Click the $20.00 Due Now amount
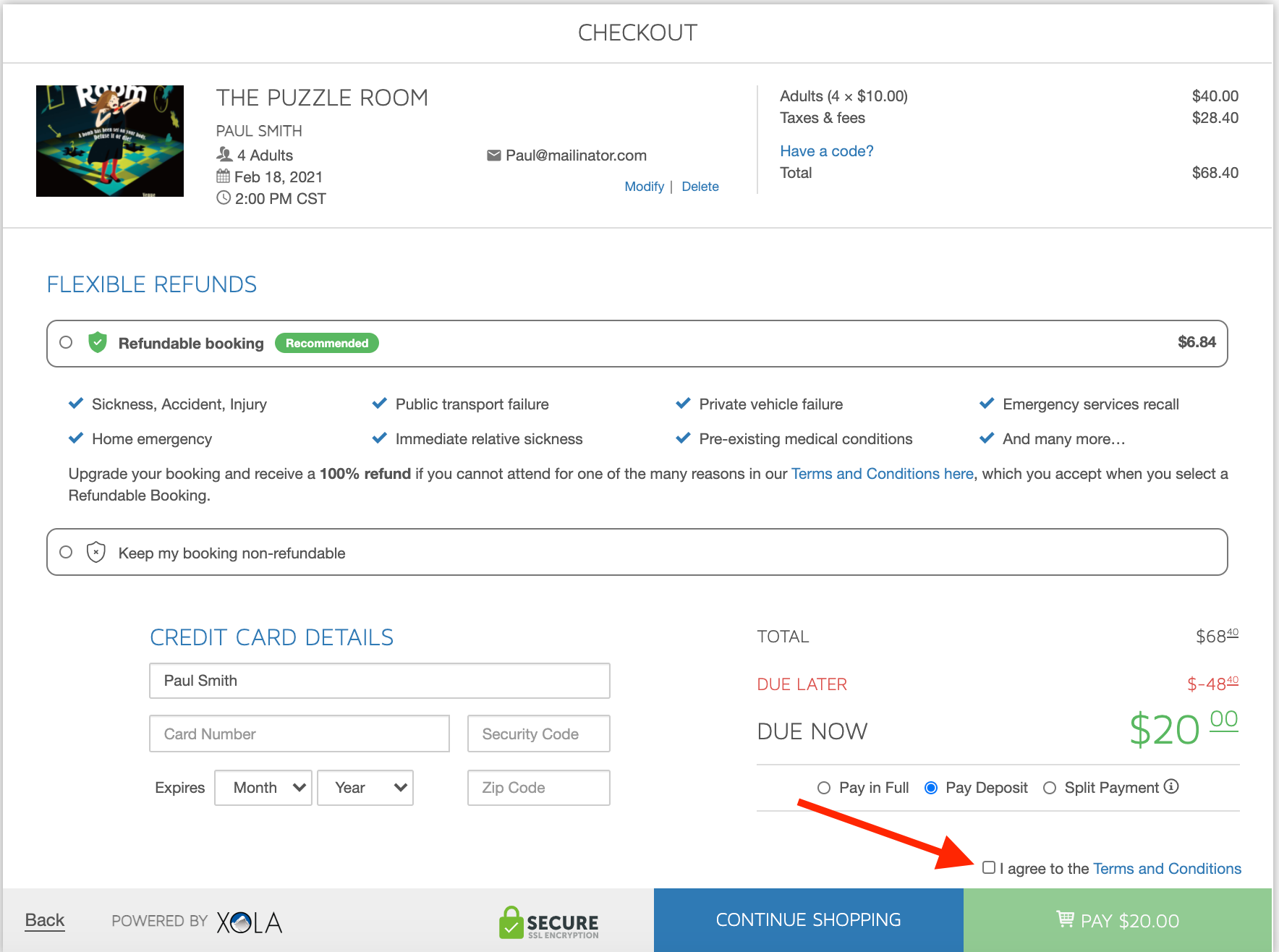1279x952 pixels. (x=1184, y=728)
